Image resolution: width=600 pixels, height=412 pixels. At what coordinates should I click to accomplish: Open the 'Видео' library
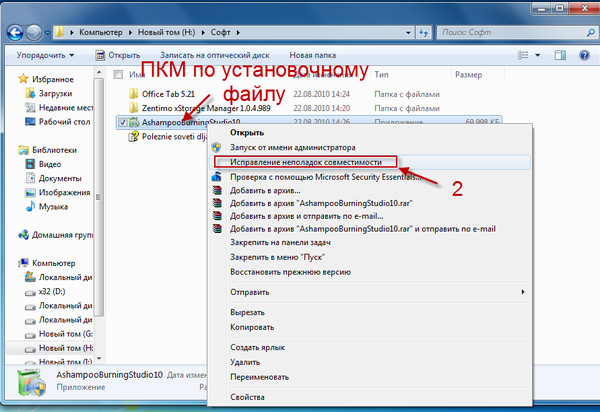[50, 164]
